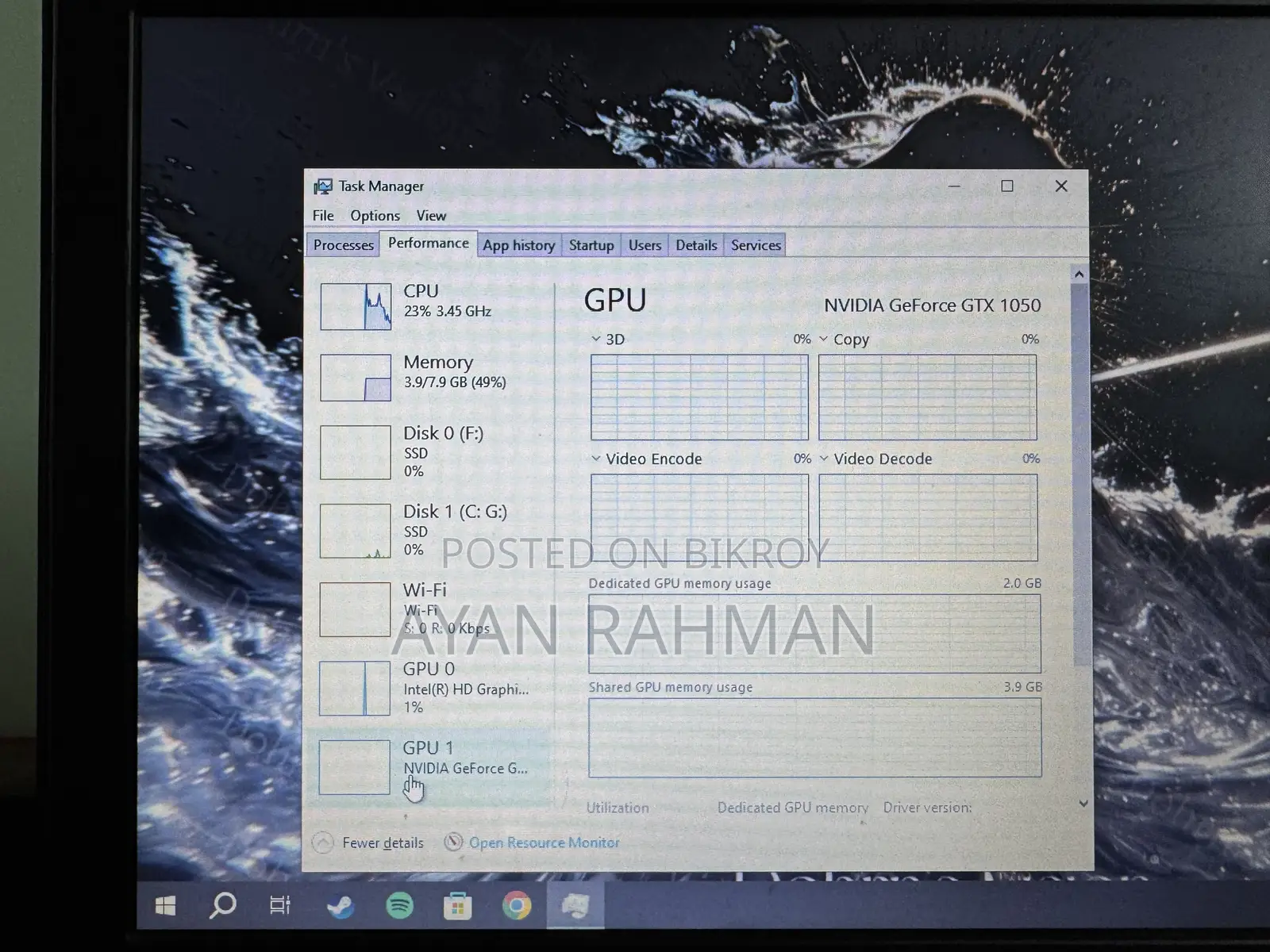This screenshot has height=952, width=1270.
Task: Open the File menu
Action: [323, 216]
